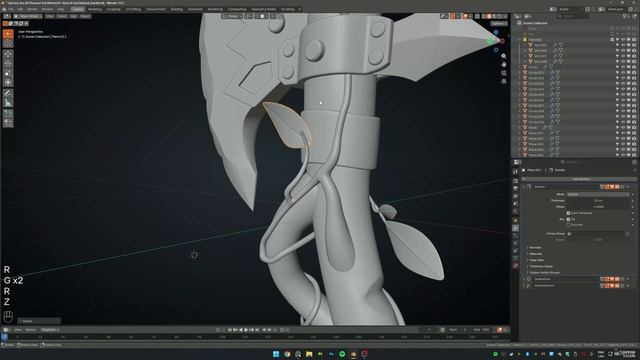Image resolution: width=640 pixels, height=360 pixels.
Task: Toggle camera view with the camera gizmo
Action: [x=504, y=73]
